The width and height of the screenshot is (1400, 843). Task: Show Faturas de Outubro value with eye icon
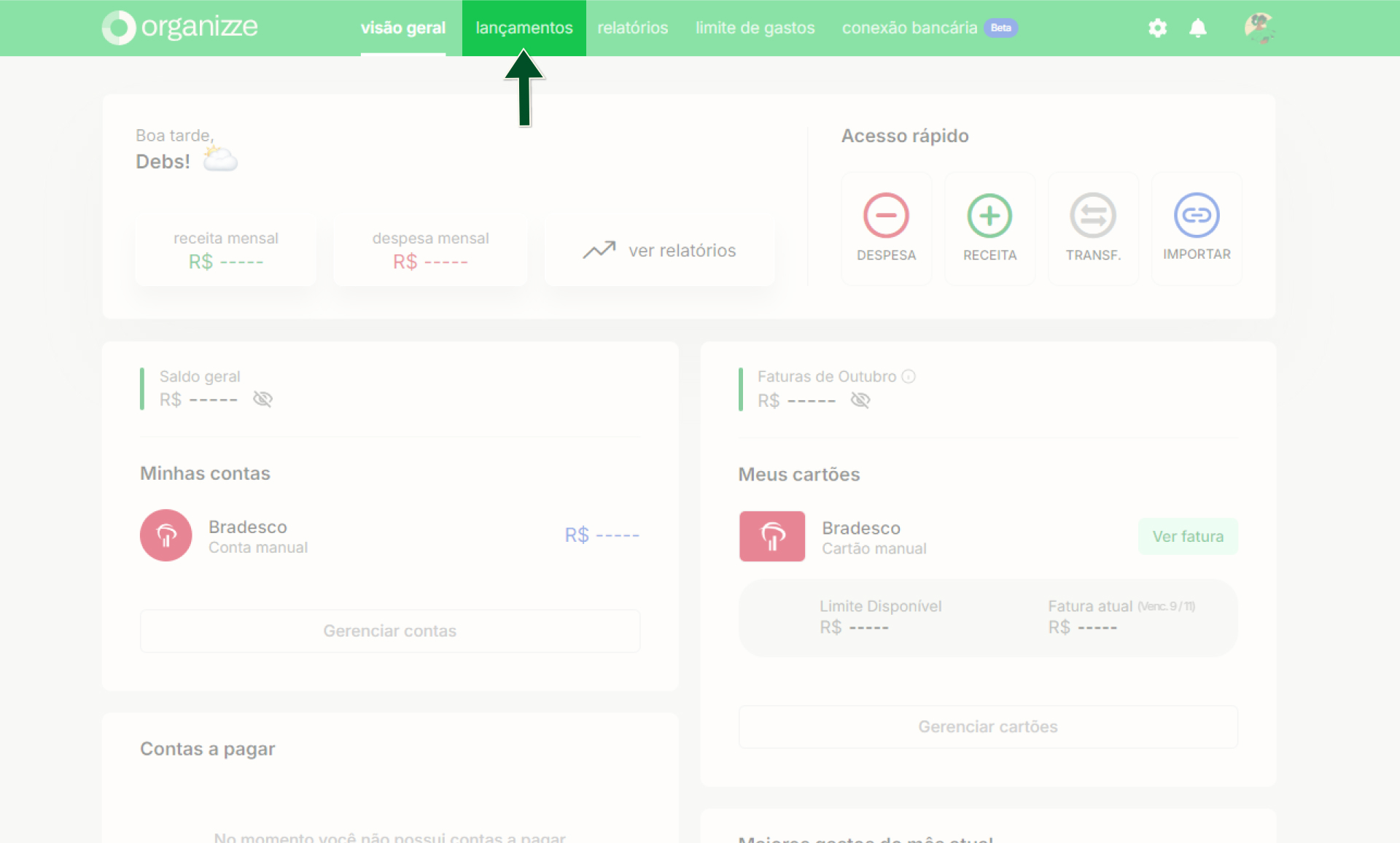(860, 400)
